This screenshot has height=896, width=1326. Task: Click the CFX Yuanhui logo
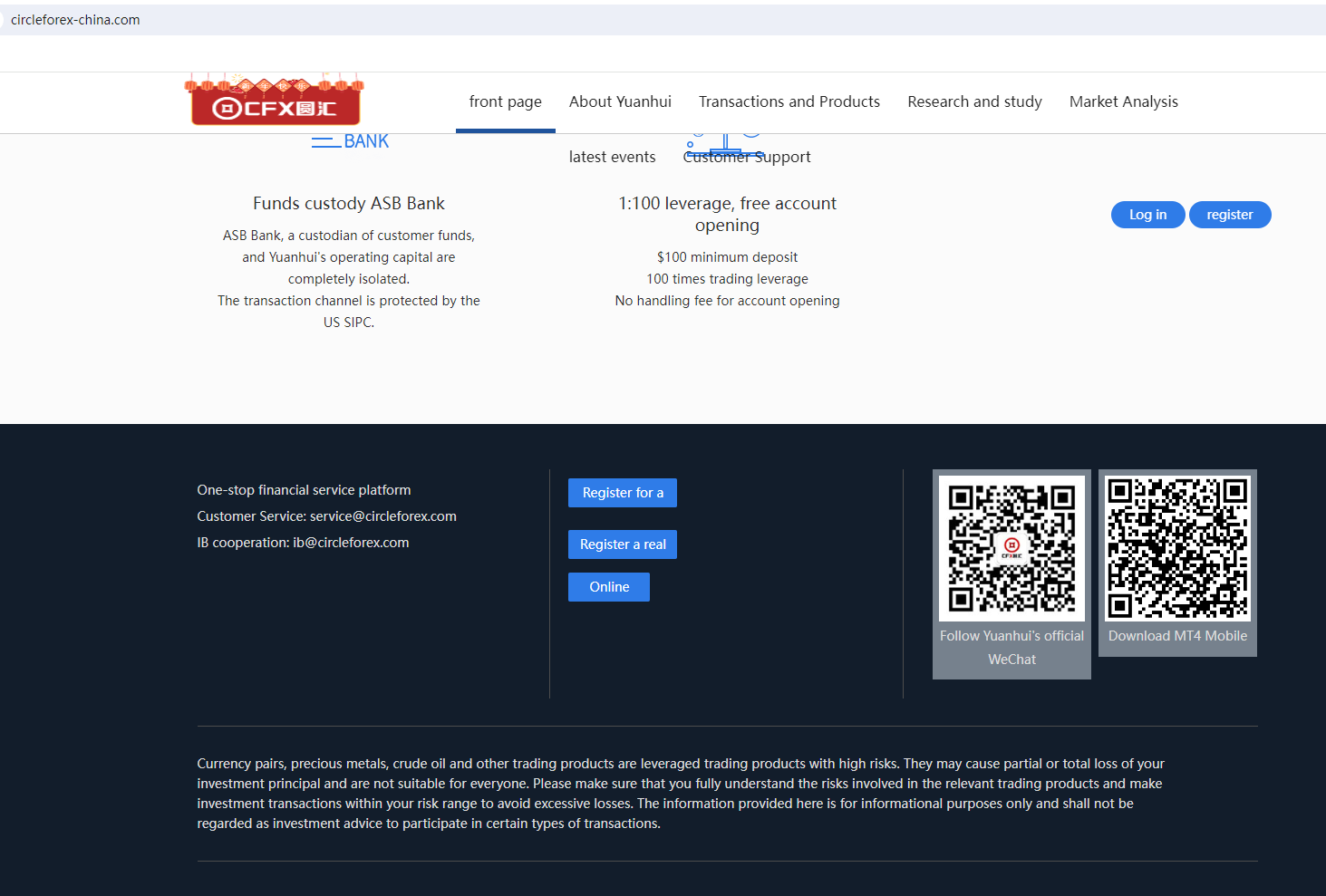[275, 101]
